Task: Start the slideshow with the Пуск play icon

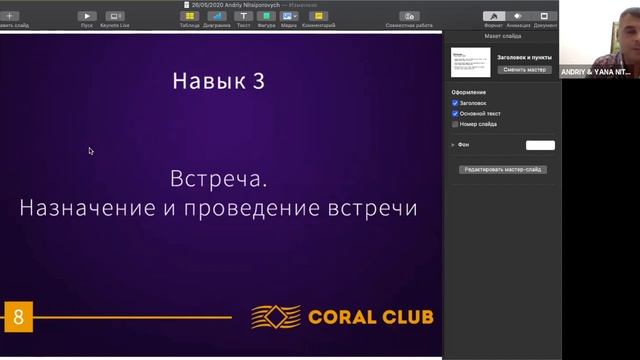Action: click(x=87, y=16)
